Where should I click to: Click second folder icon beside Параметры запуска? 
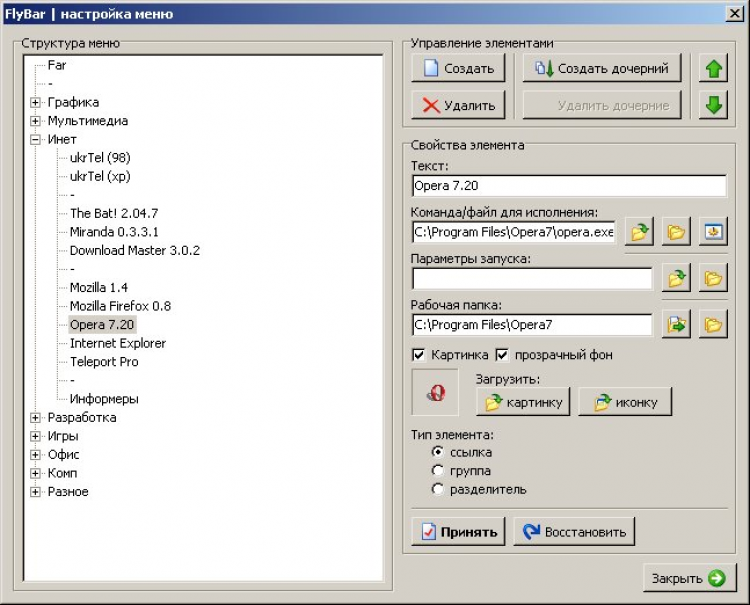coord(713,278)
